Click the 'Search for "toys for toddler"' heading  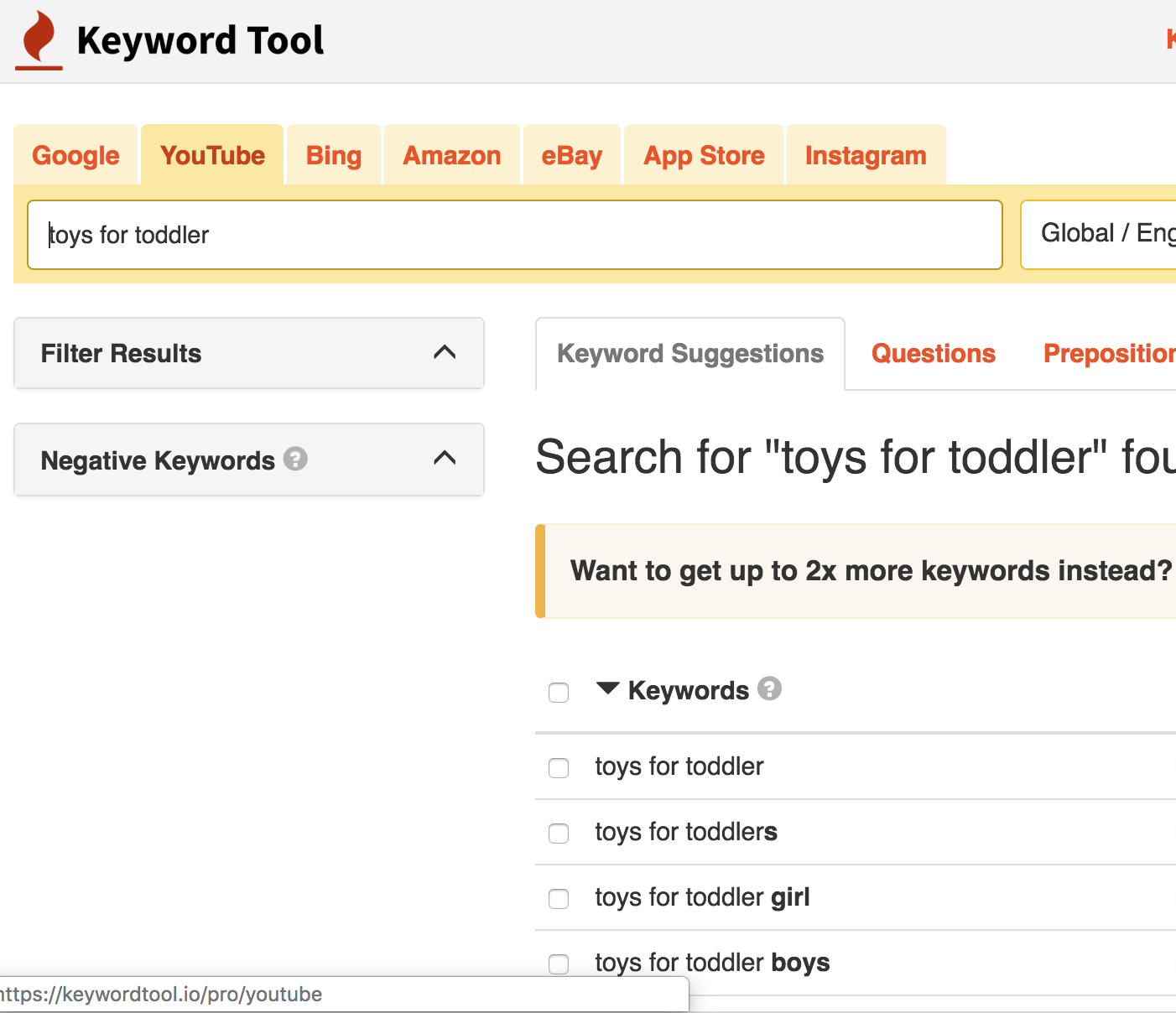[x=856, y=457]
